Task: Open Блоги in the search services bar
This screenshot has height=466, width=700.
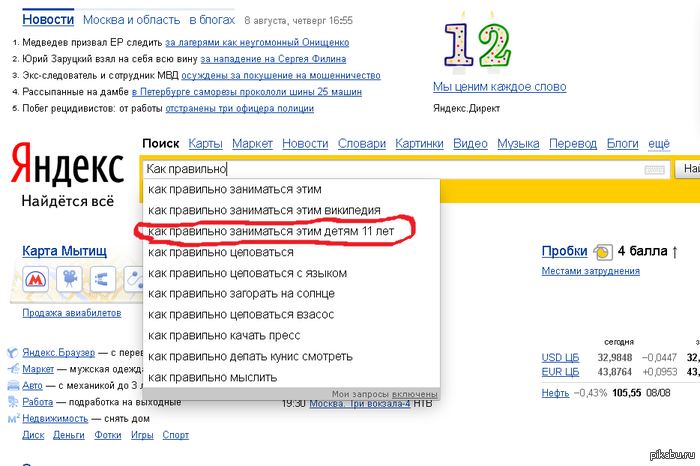Action: [622, 144]
